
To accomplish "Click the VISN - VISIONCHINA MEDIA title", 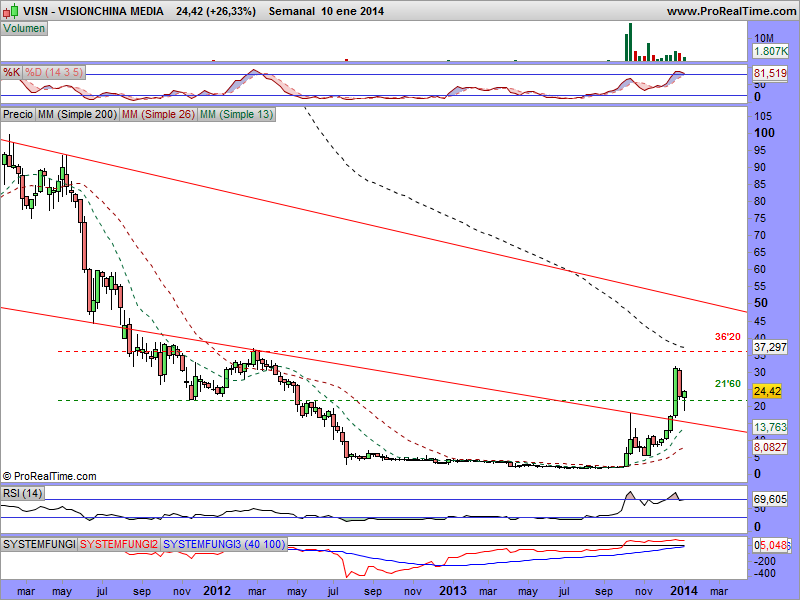I will tap(93, 11).
